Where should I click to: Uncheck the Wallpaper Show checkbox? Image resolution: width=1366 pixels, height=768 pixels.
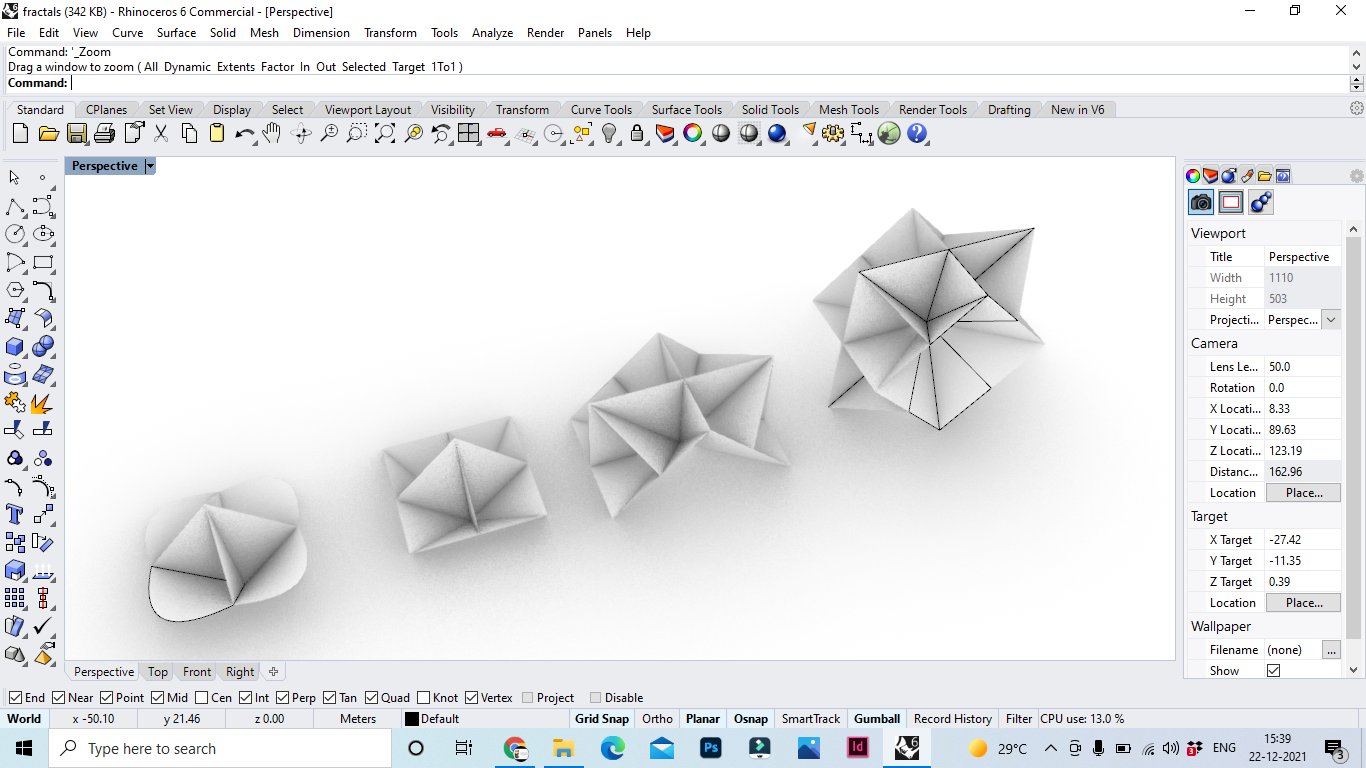[x=1273, y=671]
